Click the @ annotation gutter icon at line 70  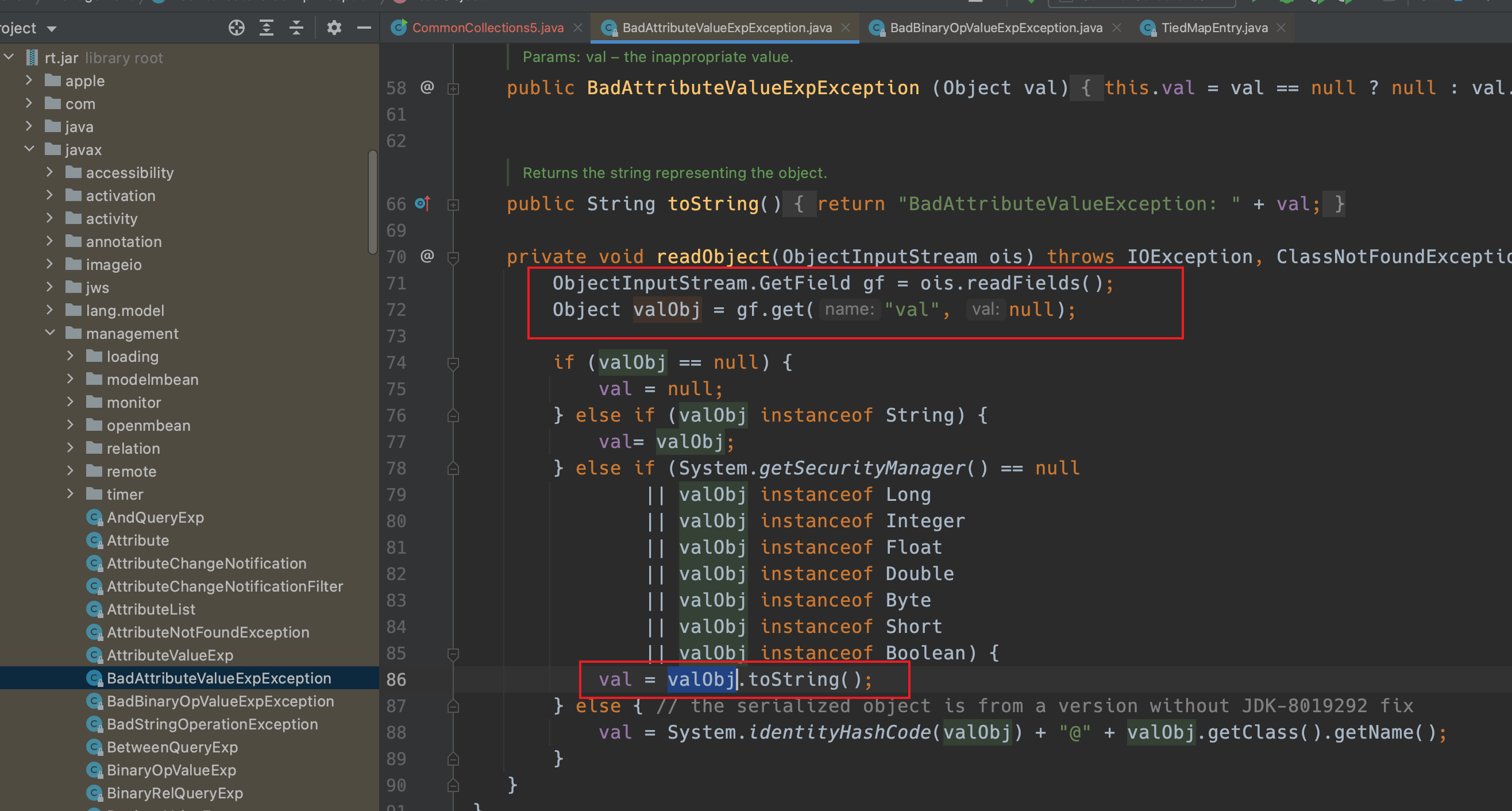pos(427,256)
